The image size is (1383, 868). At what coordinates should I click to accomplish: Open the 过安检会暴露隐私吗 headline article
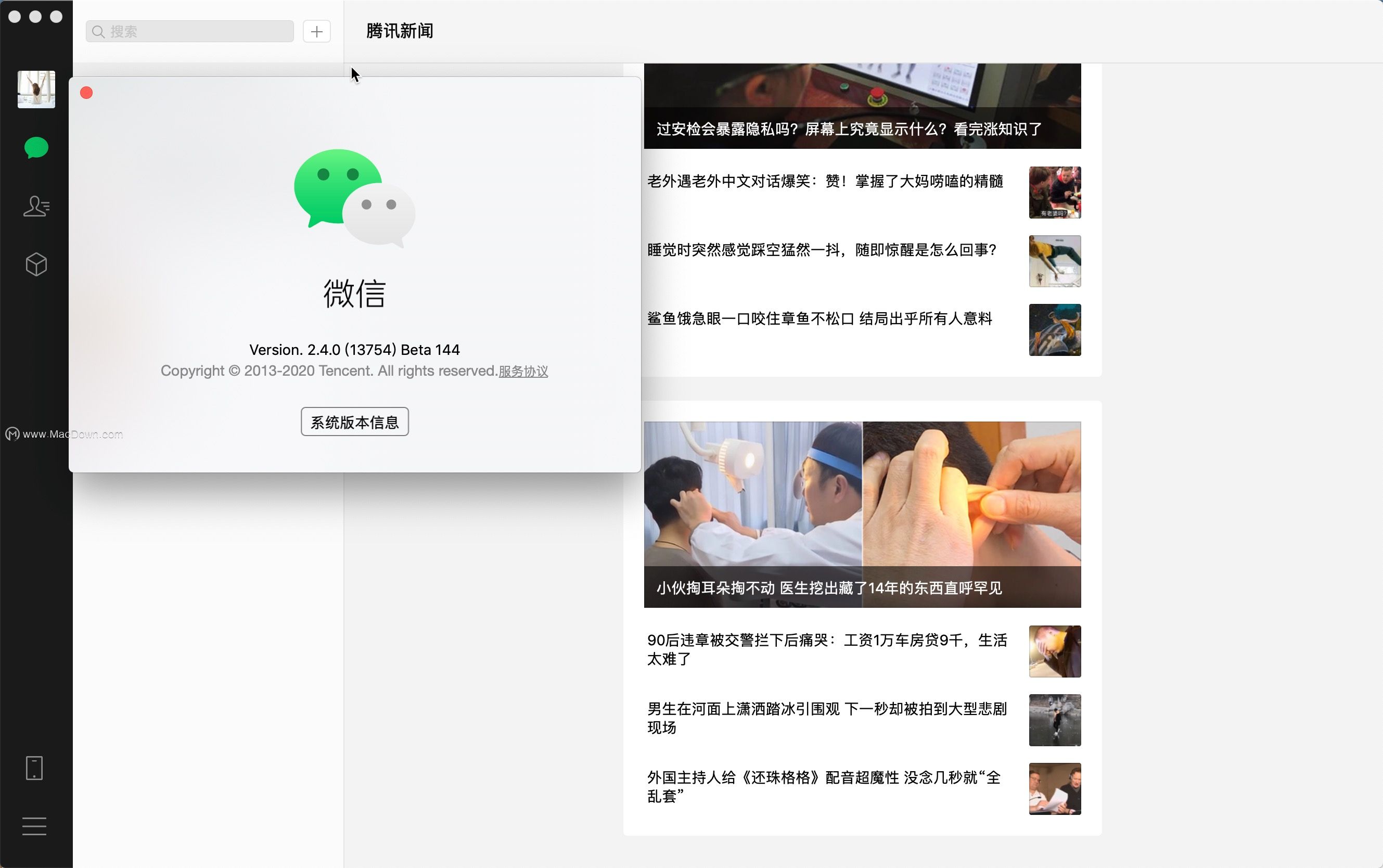[849, 129]
